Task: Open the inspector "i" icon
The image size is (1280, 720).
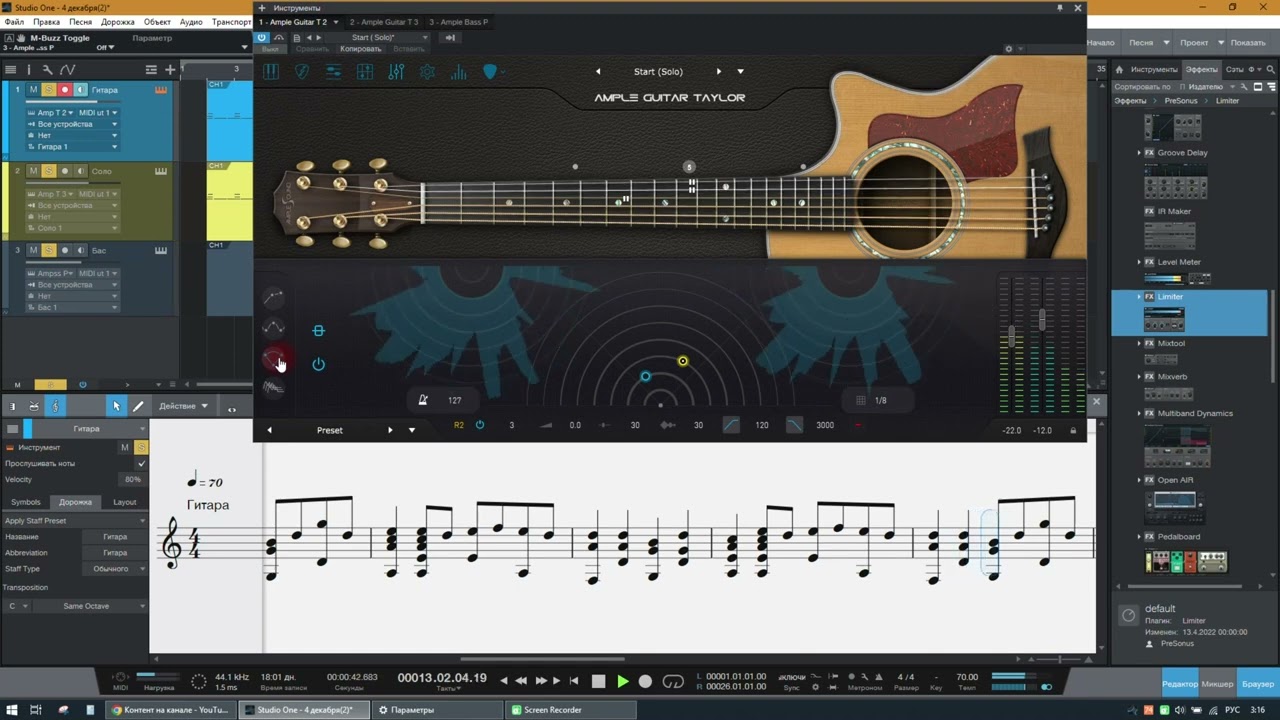Action: pyautogui.click(x=28, y=69)
